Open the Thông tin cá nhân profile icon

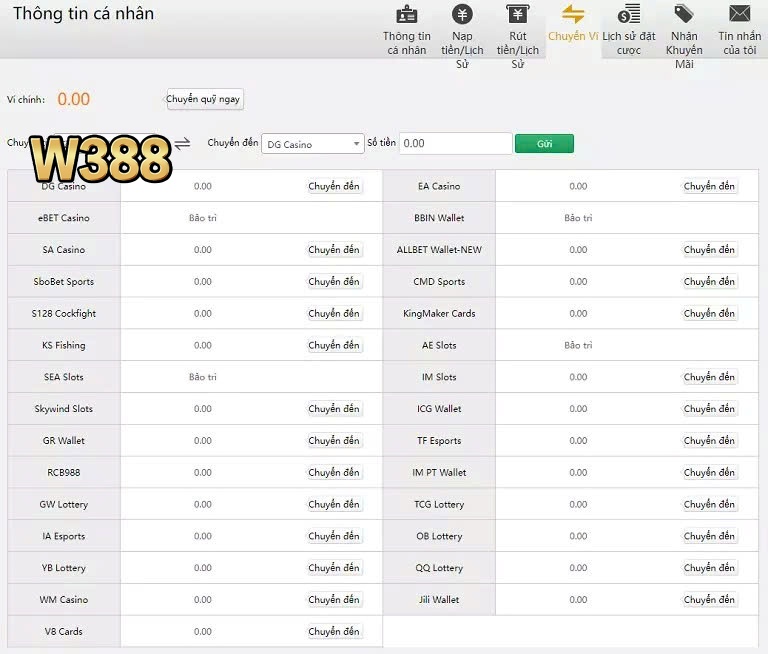pos(407,14)
